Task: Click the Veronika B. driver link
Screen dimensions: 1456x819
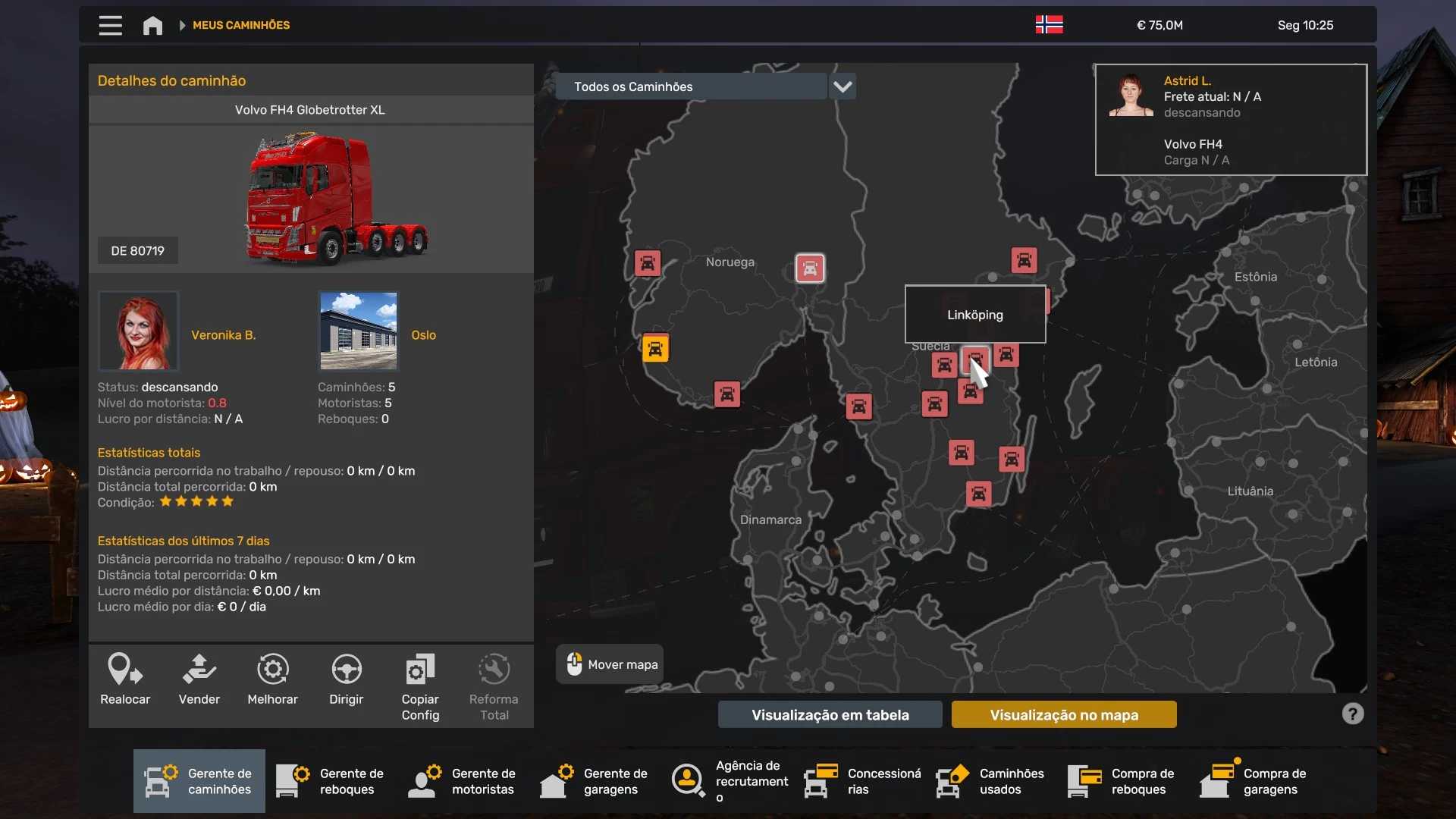Action: 223,334
